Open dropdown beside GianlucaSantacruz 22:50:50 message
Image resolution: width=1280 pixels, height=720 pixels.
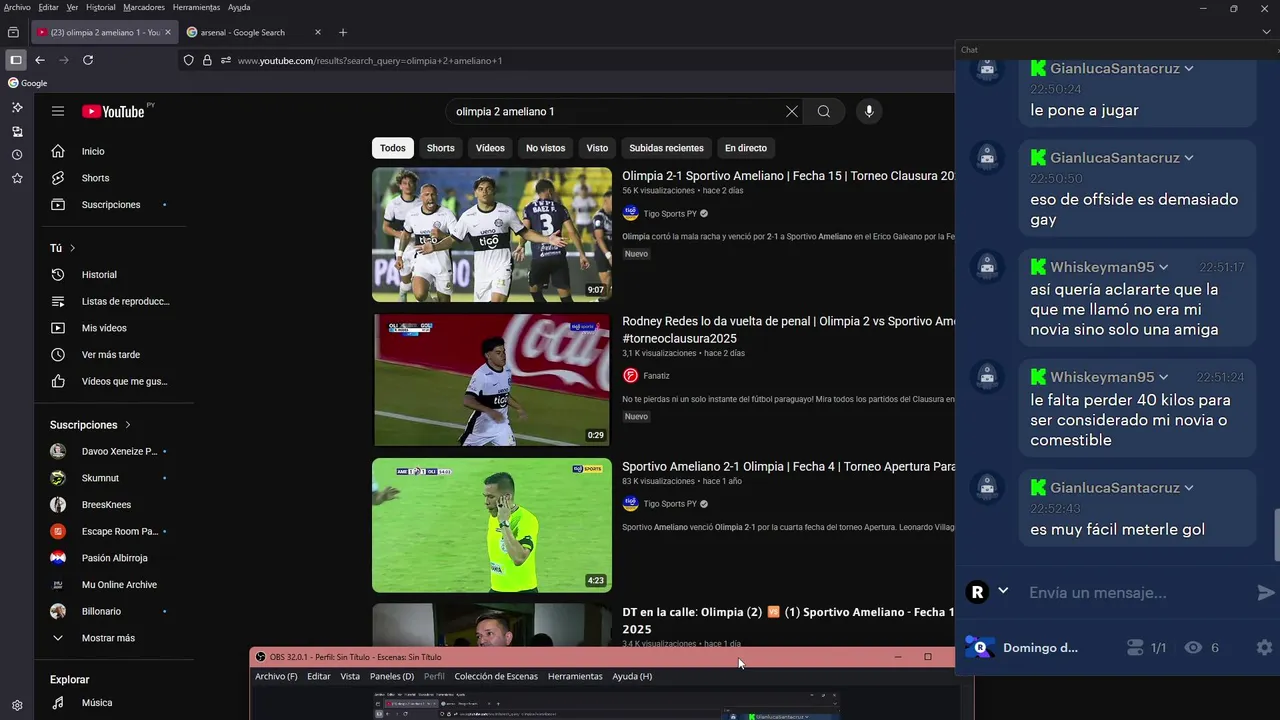(x=1189, y=158)
